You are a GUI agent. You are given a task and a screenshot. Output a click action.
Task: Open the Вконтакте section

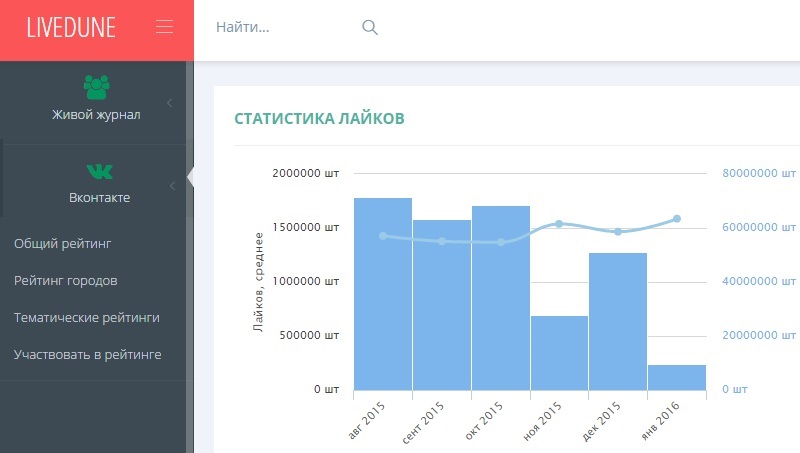pos(99,197)
